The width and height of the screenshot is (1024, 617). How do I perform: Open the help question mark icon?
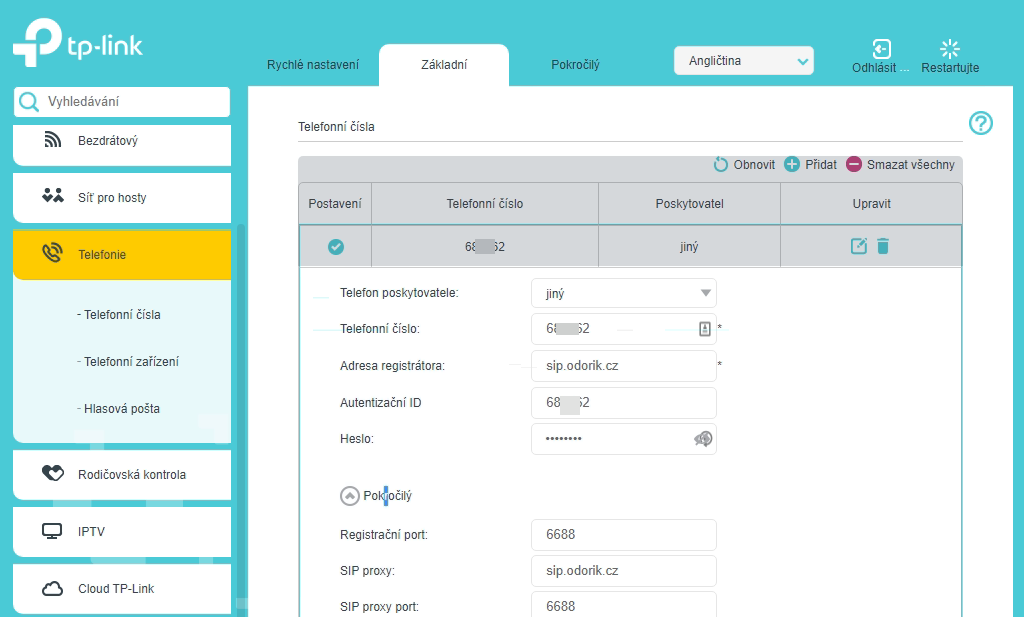click(x=981, y=123)
